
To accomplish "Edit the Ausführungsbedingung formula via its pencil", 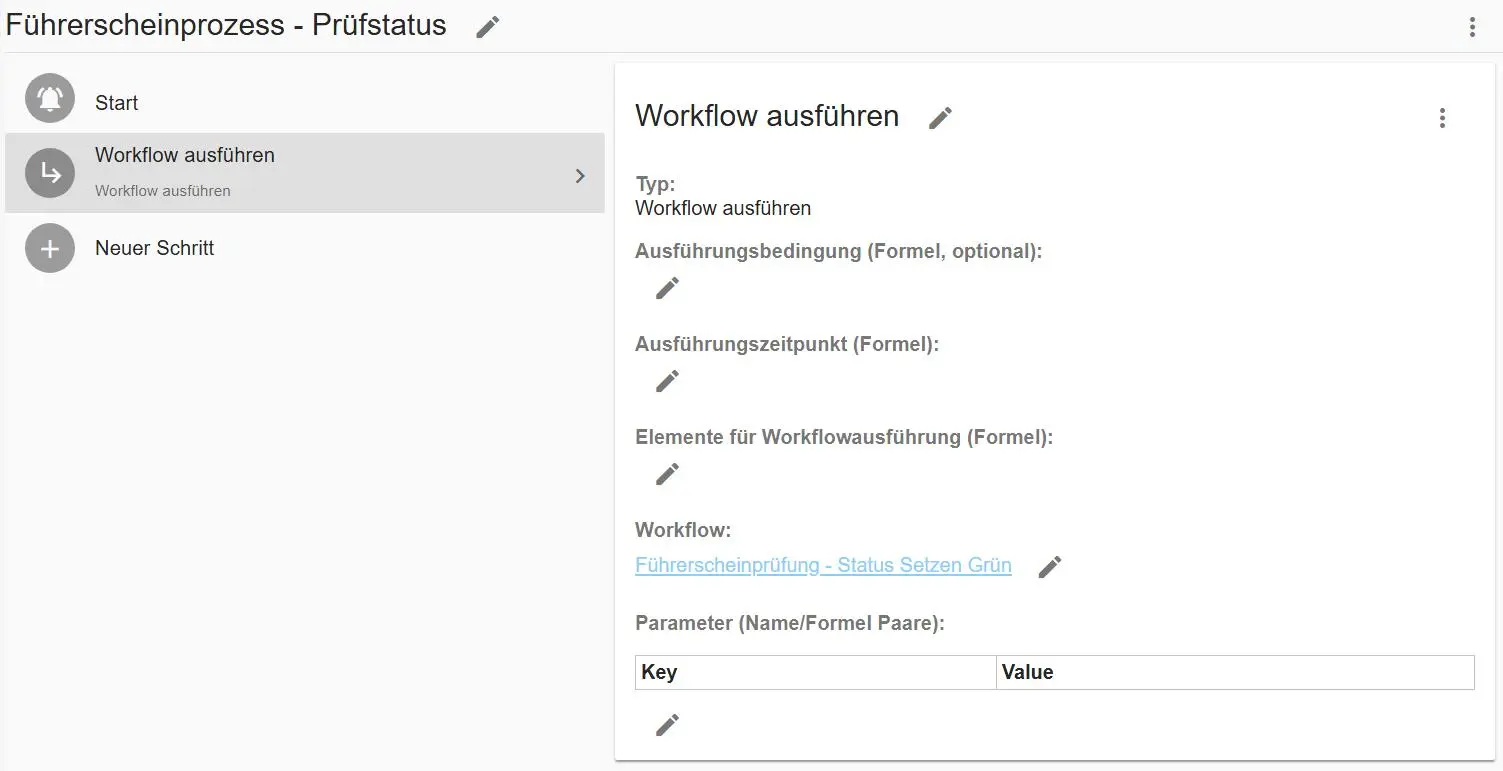I will [x=666, y=288].
